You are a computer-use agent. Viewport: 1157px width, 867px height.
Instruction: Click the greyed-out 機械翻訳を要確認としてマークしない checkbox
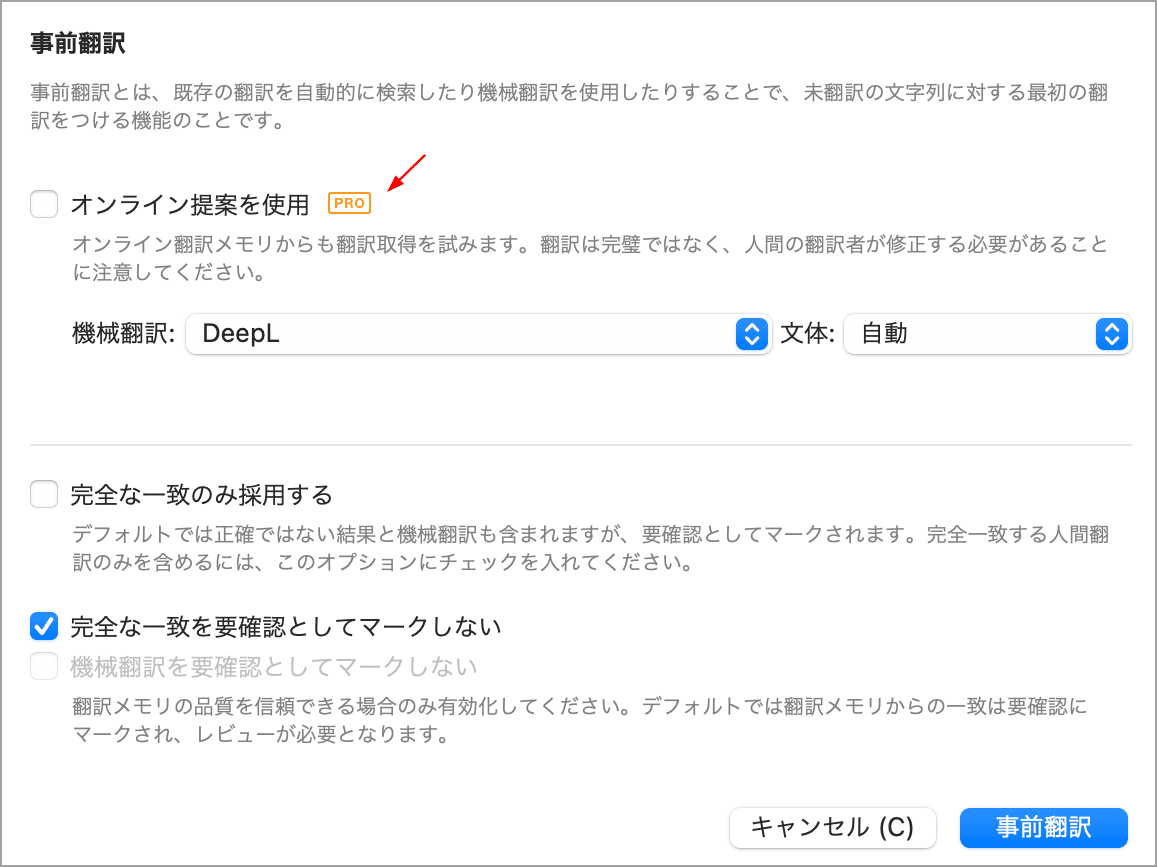tap(44, 666)
